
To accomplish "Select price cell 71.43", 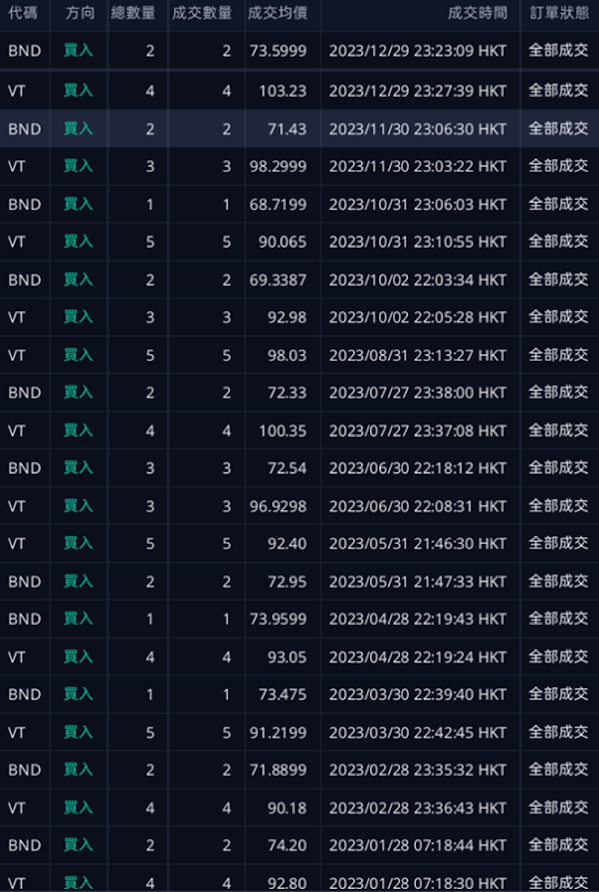I will pos(287,129).
